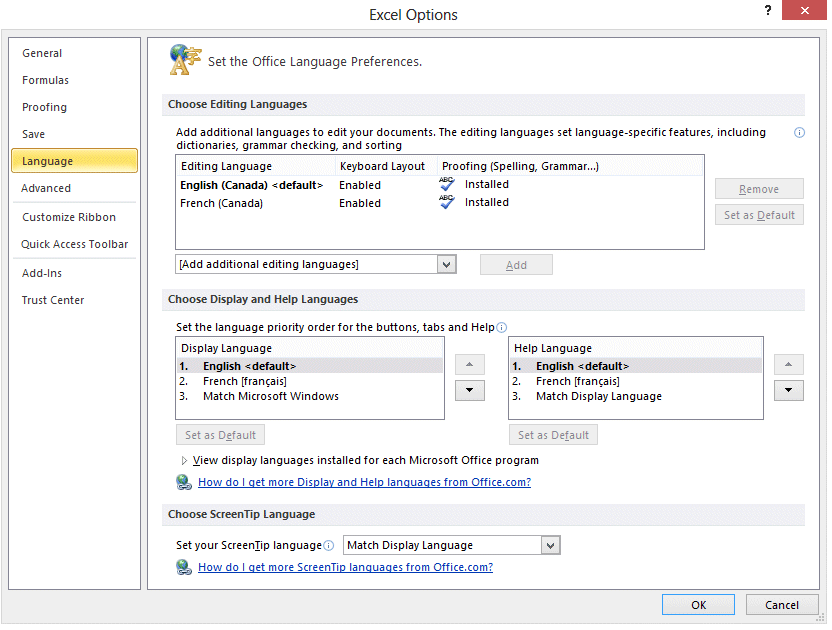Click the Help question mark in the title bar
This screenshot has height=630, width=832.
[x=767, y=11]
